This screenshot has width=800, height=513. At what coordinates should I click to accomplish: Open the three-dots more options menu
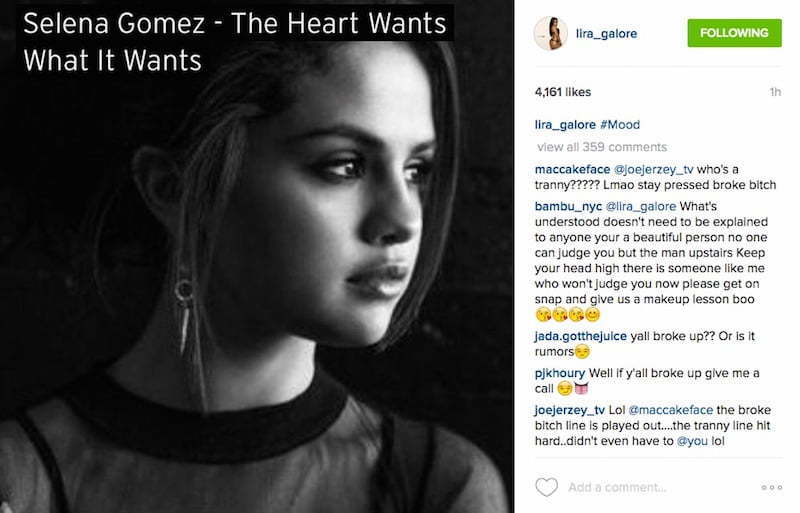click(771, 487)
